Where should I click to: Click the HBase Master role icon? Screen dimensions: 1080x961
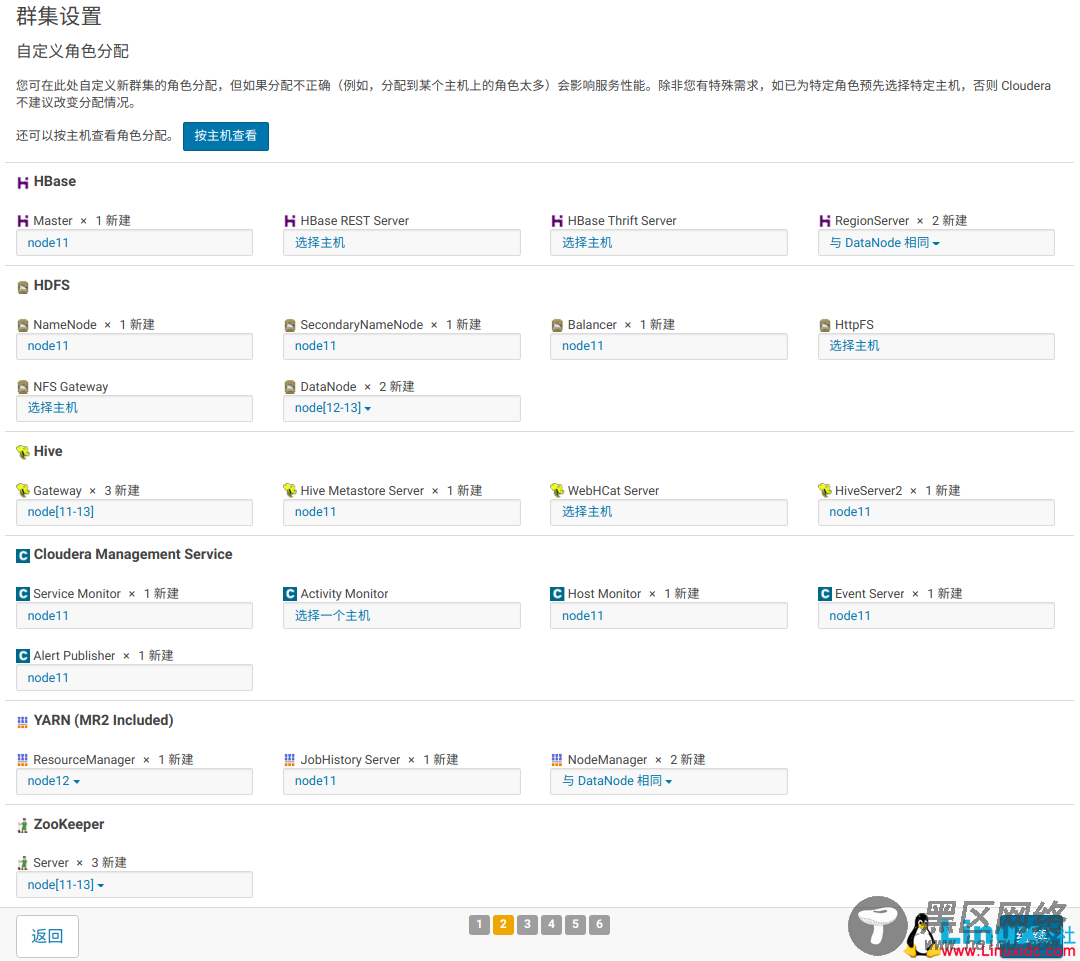(23, 221)
